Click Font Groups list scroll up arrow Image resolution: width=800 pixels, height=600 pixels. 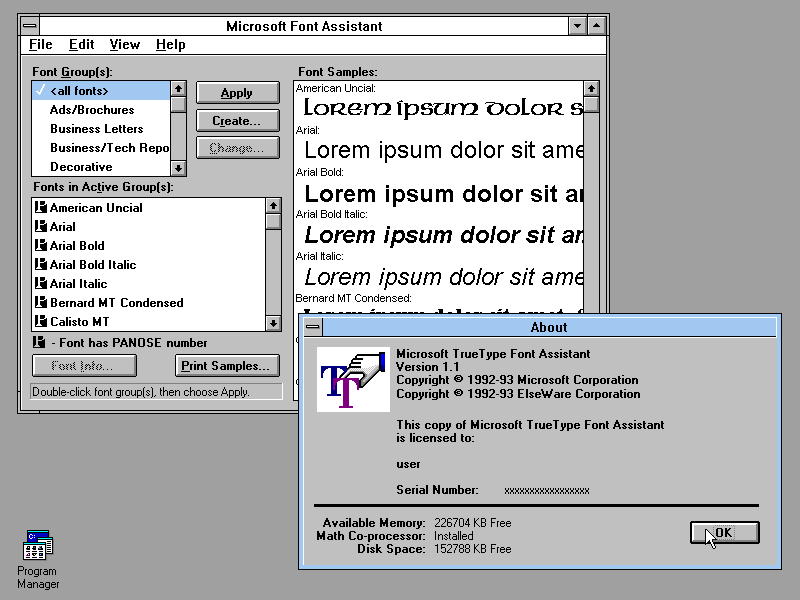click(x=178, y=89)
